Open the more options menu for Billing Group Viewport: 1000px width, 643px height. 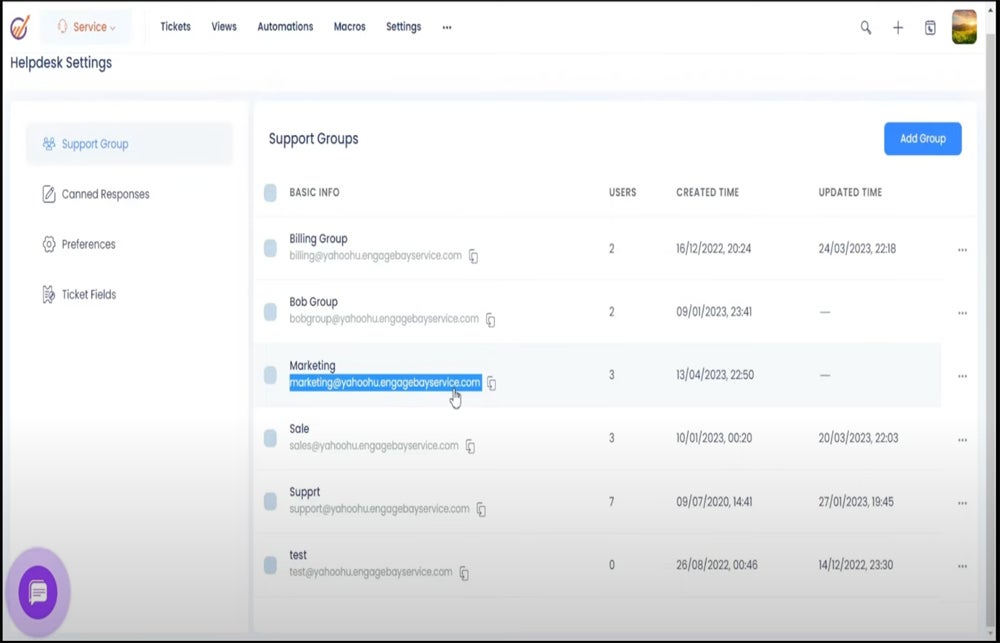click(x=962, y=250)
